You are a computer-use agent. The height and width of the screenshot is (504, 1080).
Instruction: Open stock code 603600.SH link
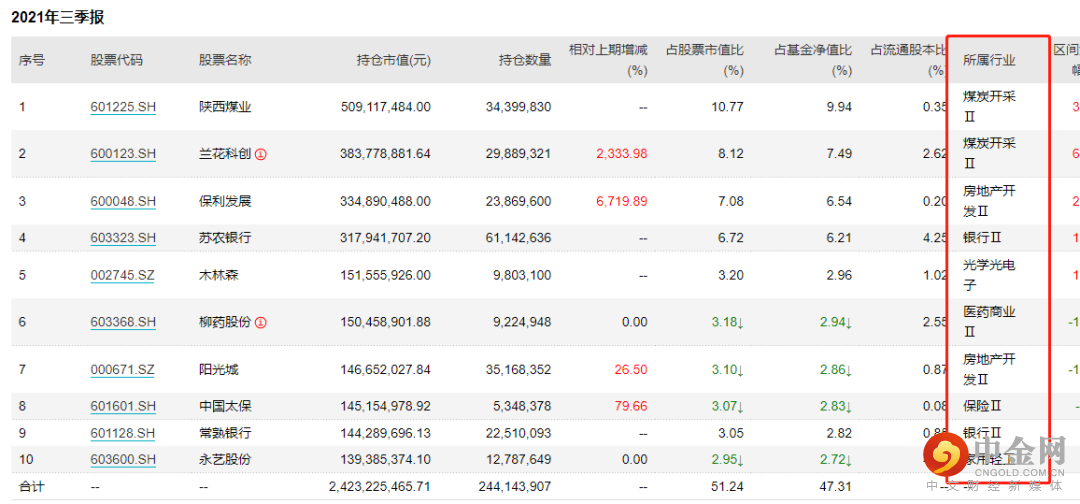(123, 460)
